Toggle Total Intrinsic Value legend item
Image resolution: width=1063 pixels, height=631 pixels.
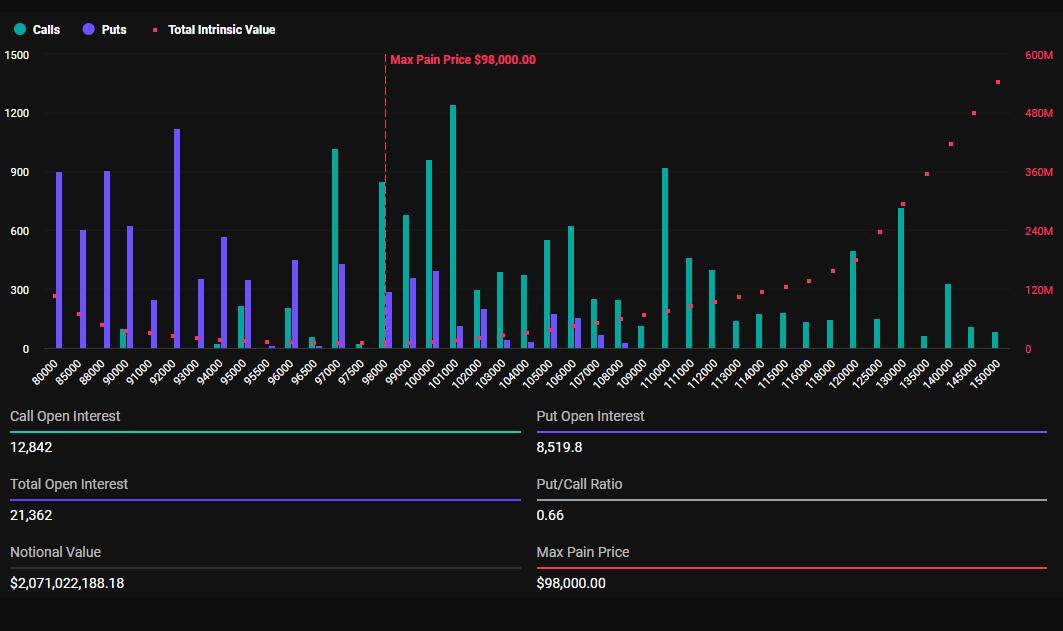[x=214, y=29]
